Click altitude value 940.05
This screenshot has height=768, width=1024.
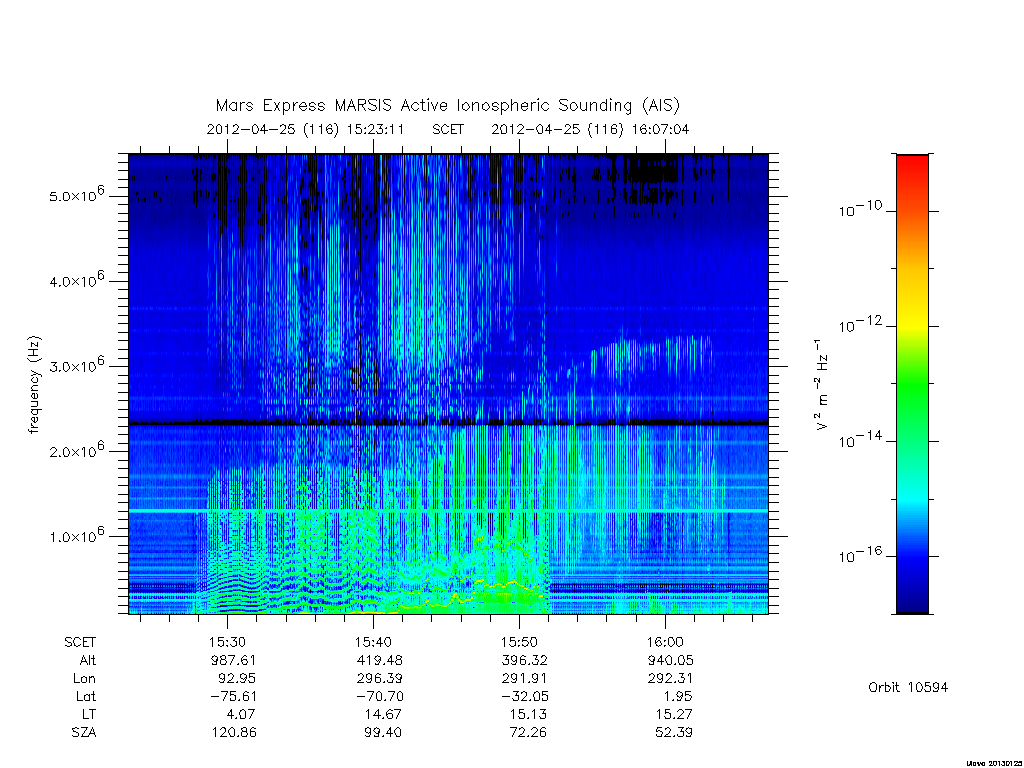[x=671, y=660]
